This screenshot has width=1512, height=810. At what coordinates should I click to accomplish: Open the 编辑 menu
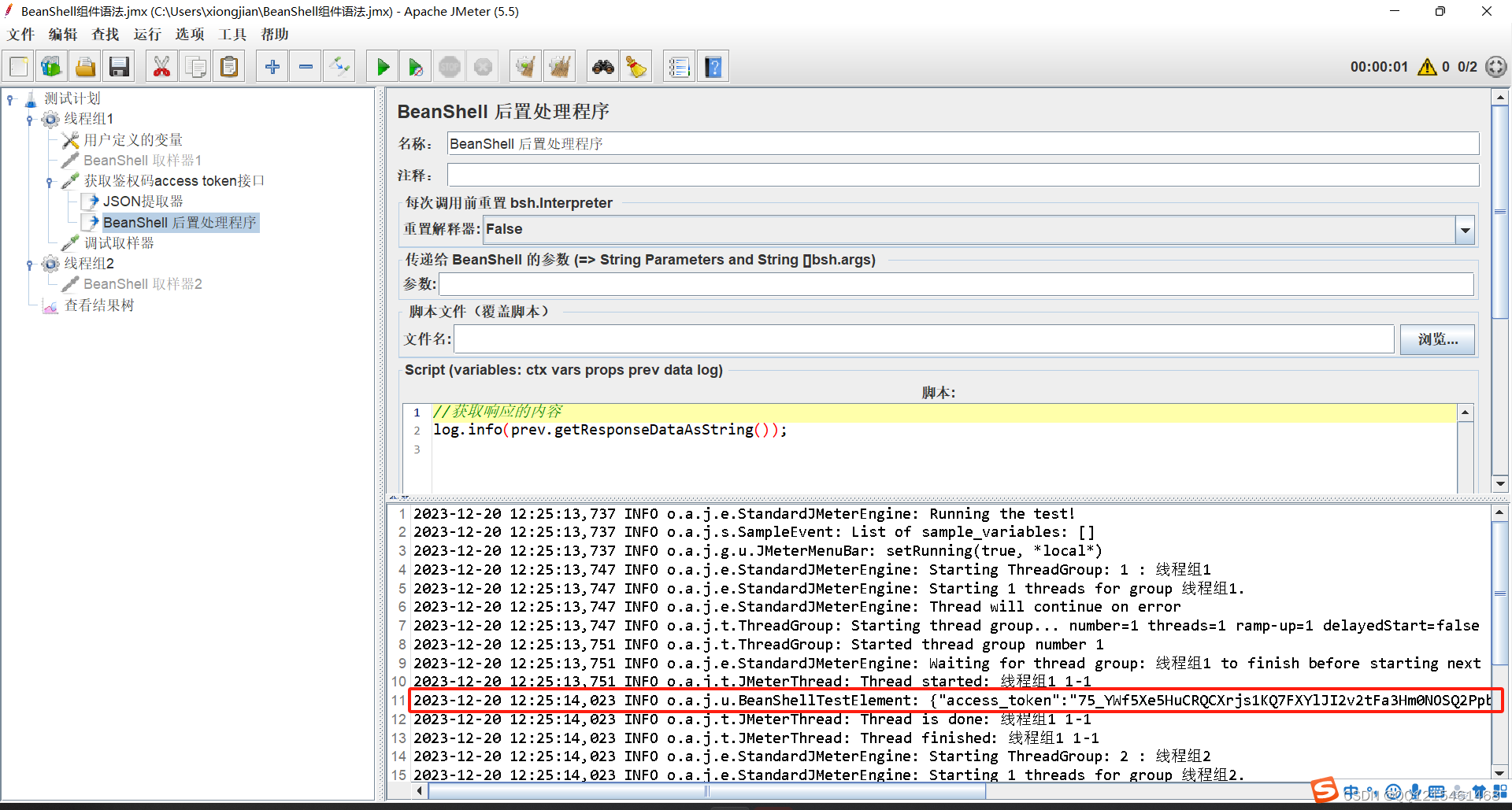63,35
